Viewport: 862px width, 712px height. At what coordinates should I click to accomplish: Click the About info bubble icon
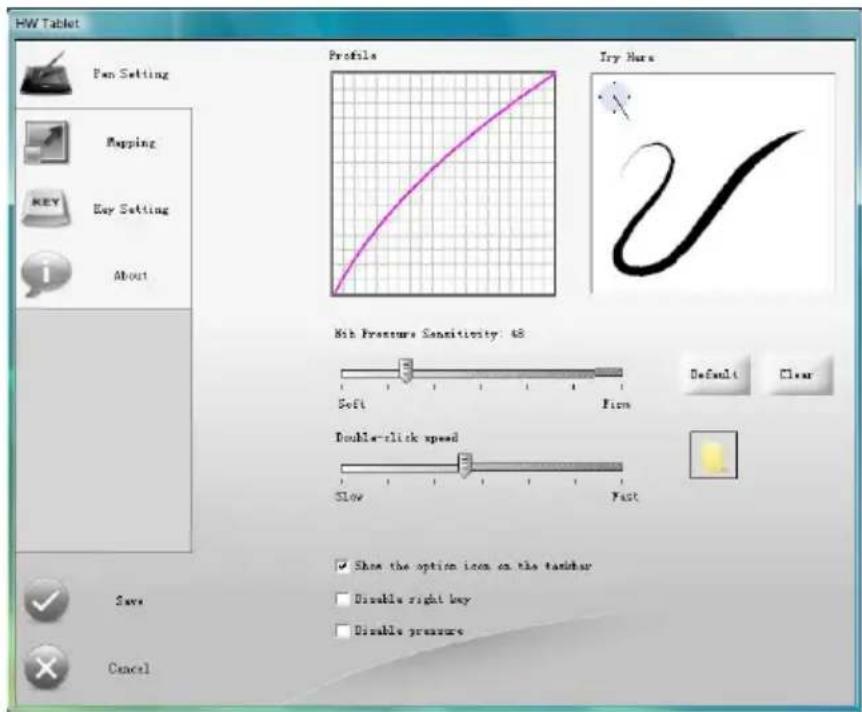(x=46, y=274)
